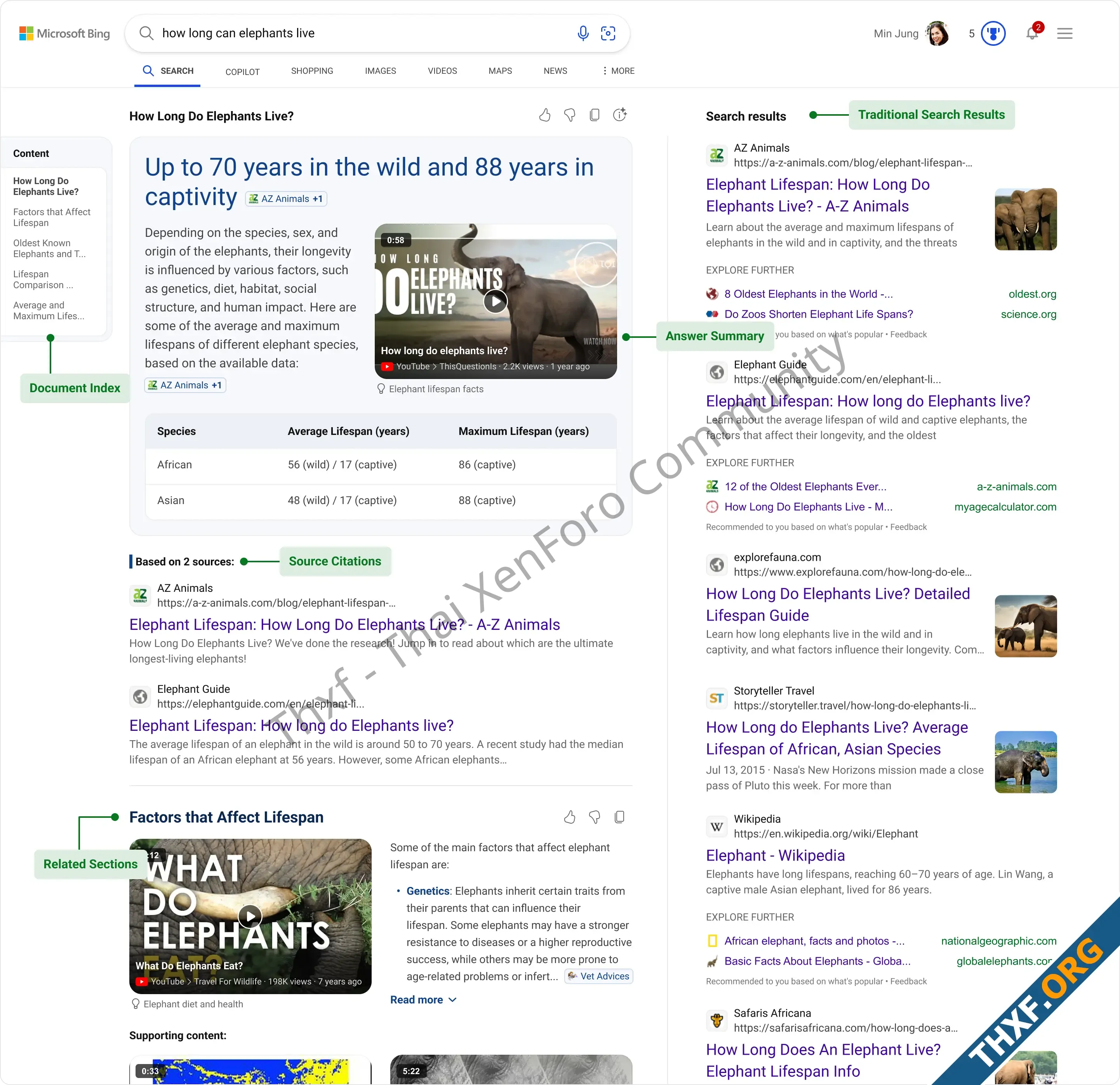Click the explorefauna result elephant thumbnail
This screenshot has width=1120, height=1085.
[1026, 626]
